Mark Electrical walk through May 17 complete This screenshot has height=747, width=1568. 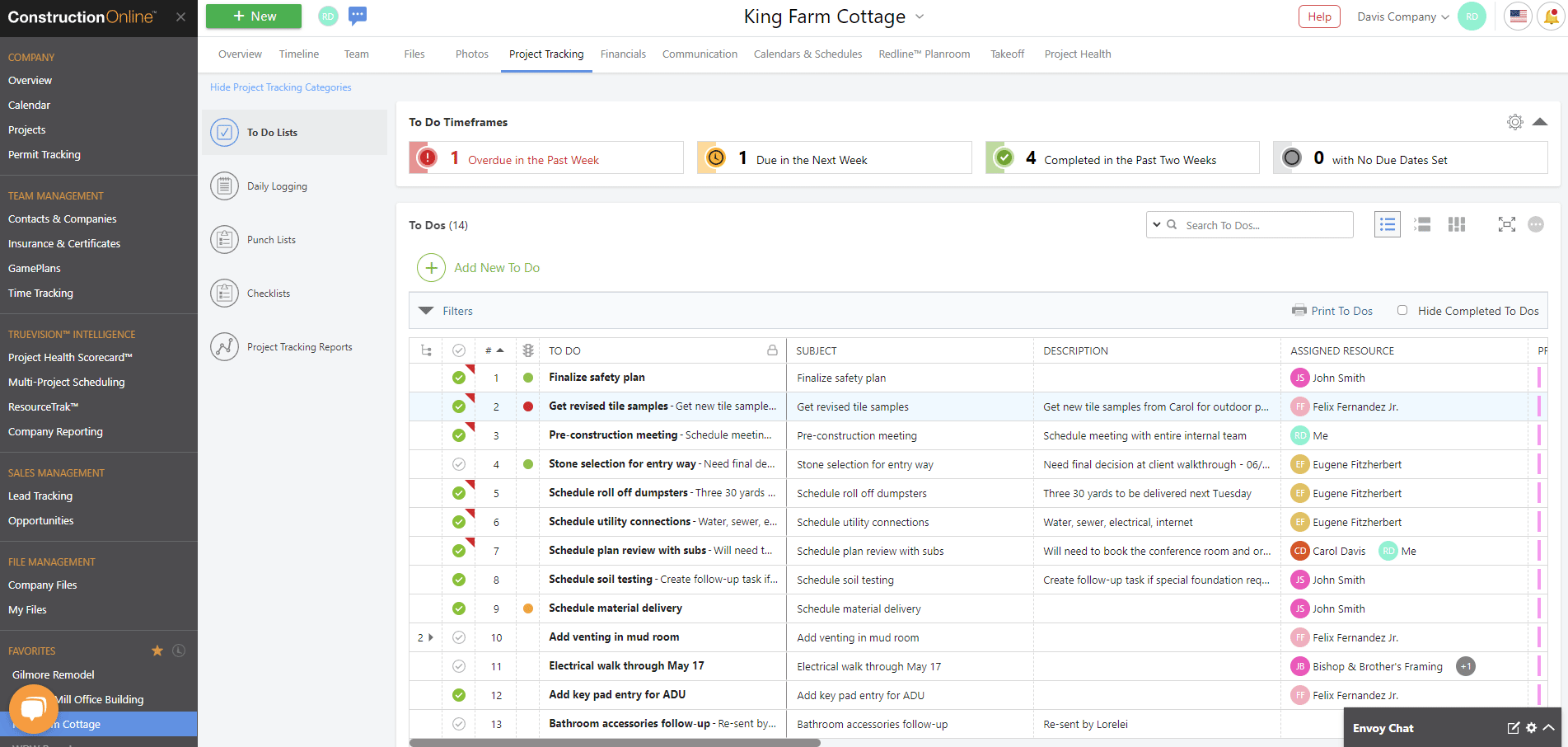pos(459,665)
